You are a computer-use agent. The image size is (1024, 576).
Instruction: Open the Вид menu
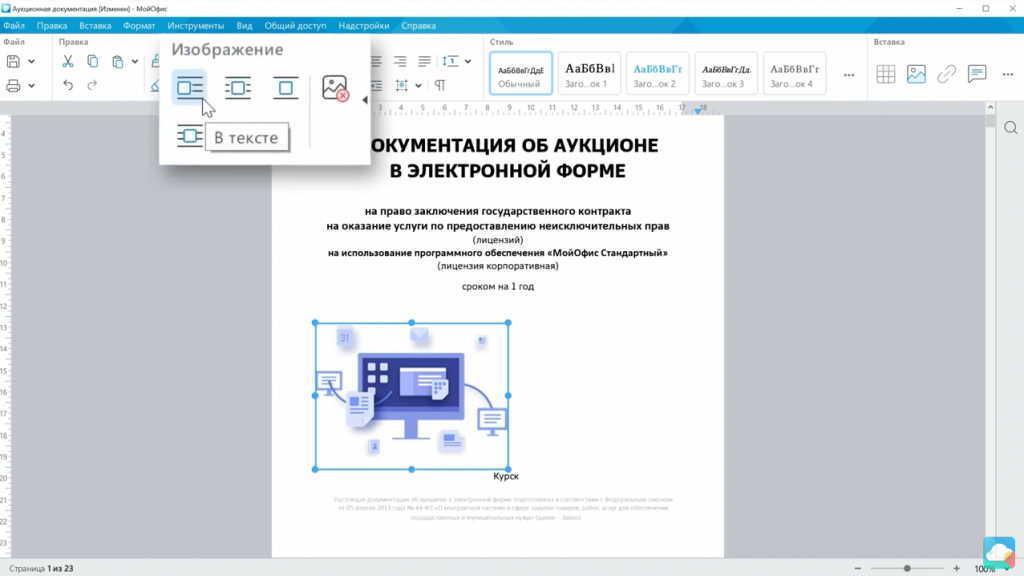tap(244, 25)
